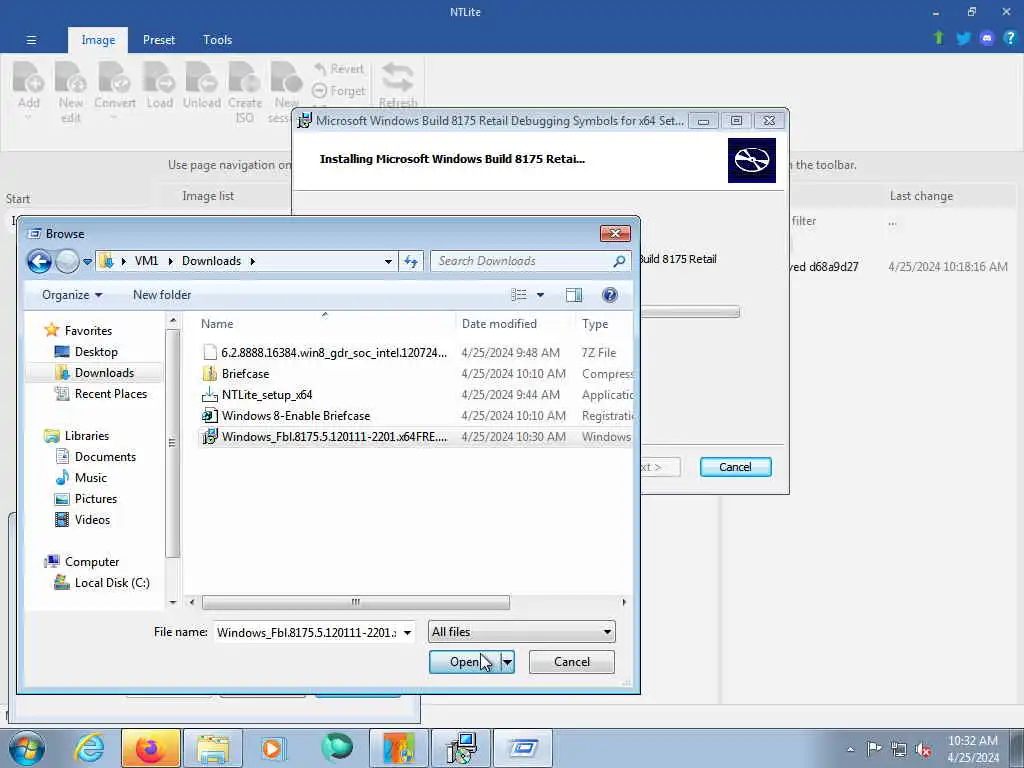Click the Open button

(464, 662)
